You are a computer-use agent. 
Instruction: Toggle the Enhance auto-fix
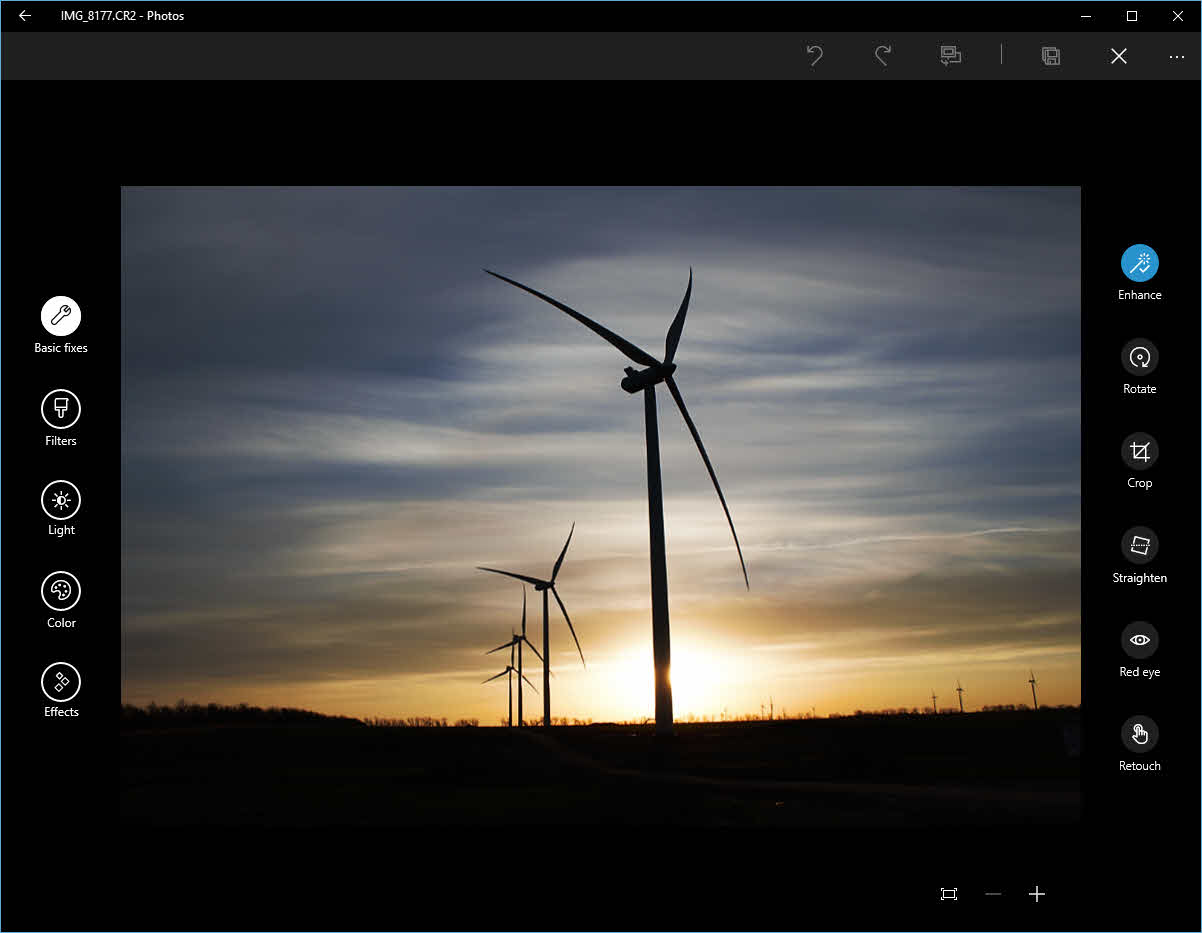1139,263
